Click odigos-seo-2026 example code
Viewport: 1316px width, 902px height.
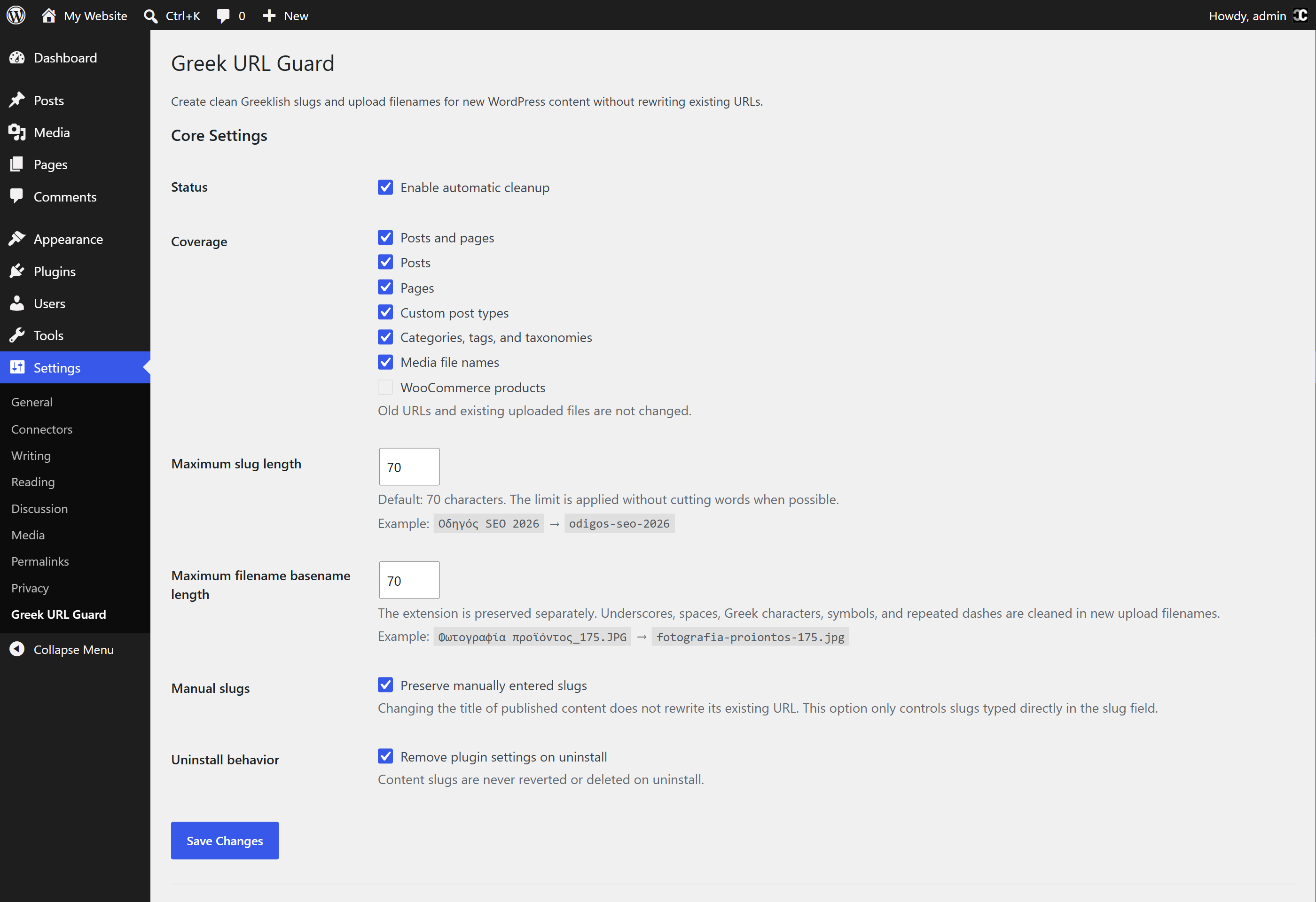pos(619,523)
